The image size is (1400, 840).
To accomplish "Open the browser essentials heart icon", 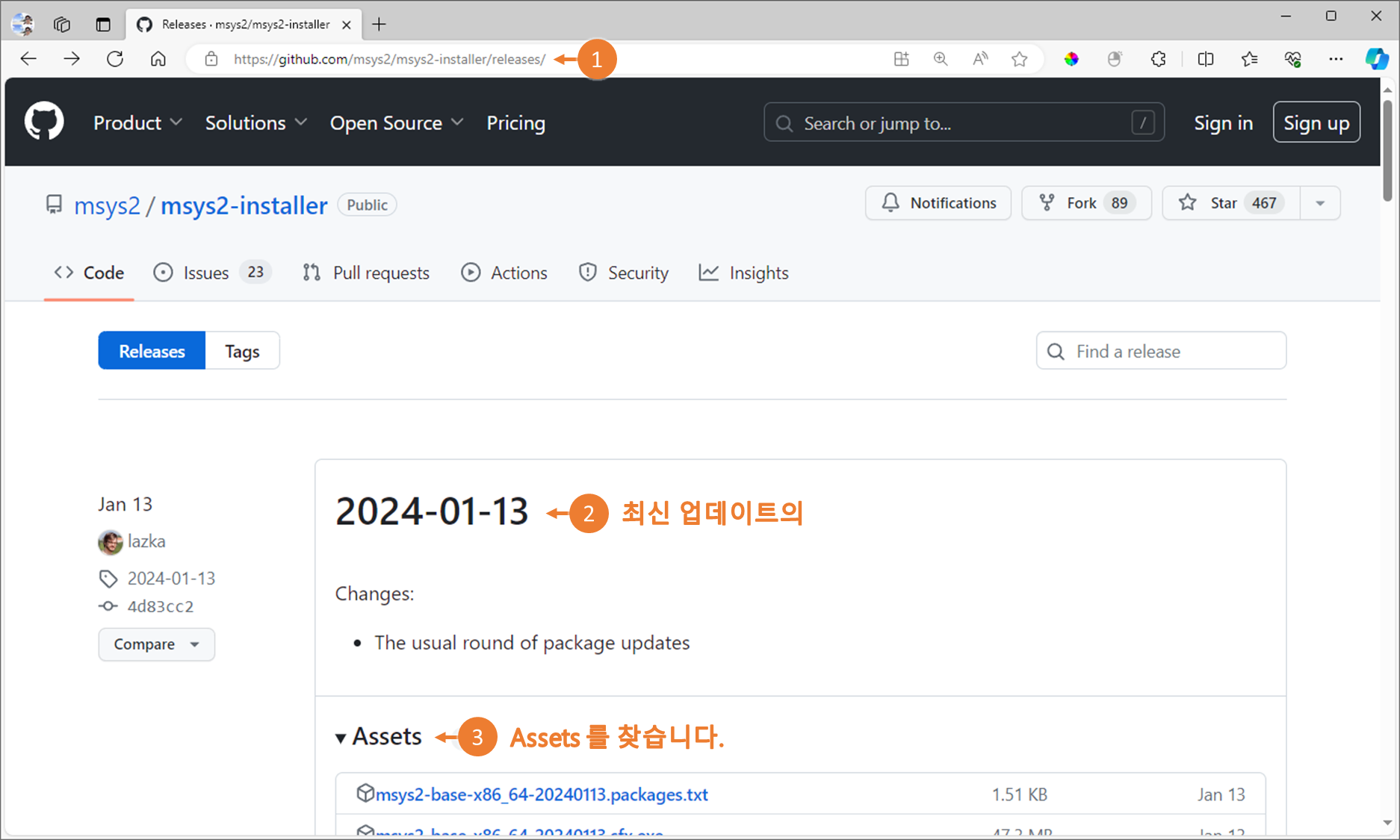I will [1293, 59].
